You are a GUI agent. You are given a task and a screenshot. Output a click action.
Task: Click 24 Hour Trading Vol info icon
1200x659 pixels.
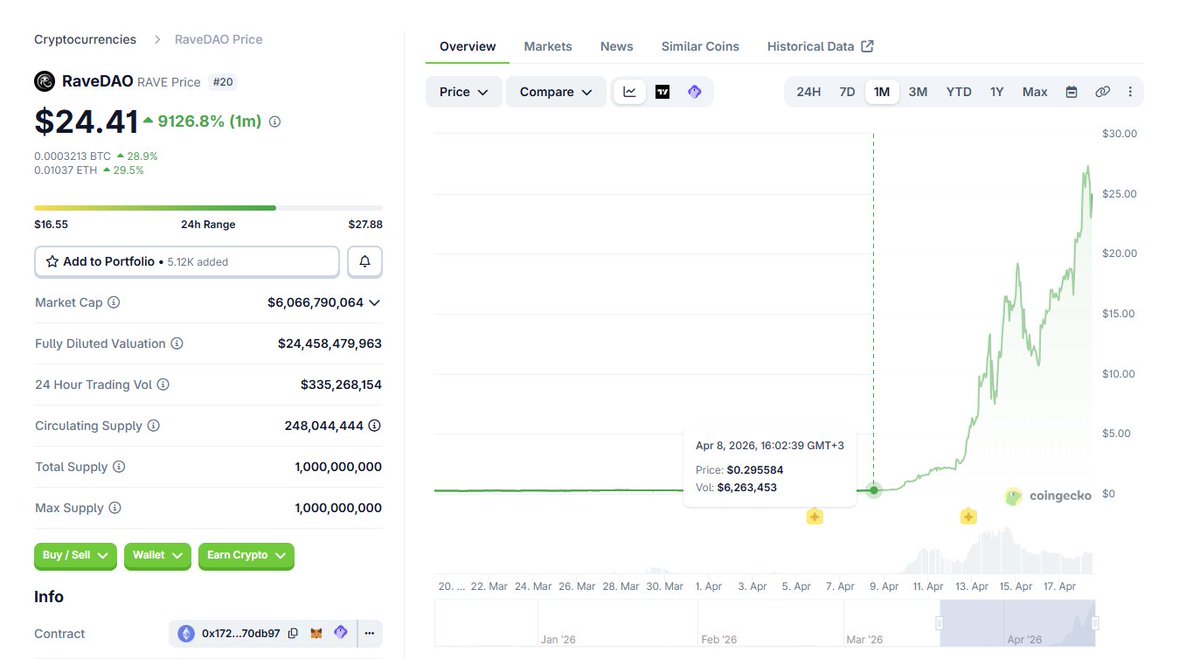163,385
